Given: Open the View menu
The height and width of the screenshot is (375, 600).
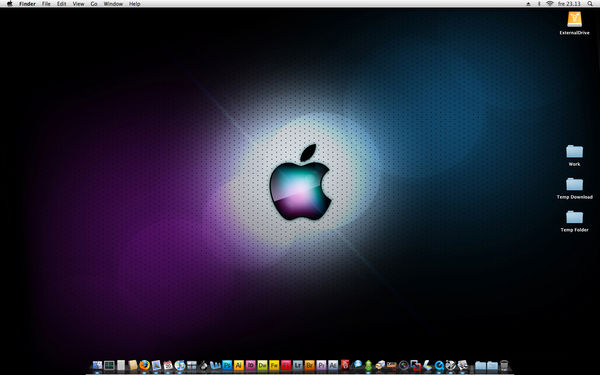Looking at the screenshot, I should tap(78, 3).
